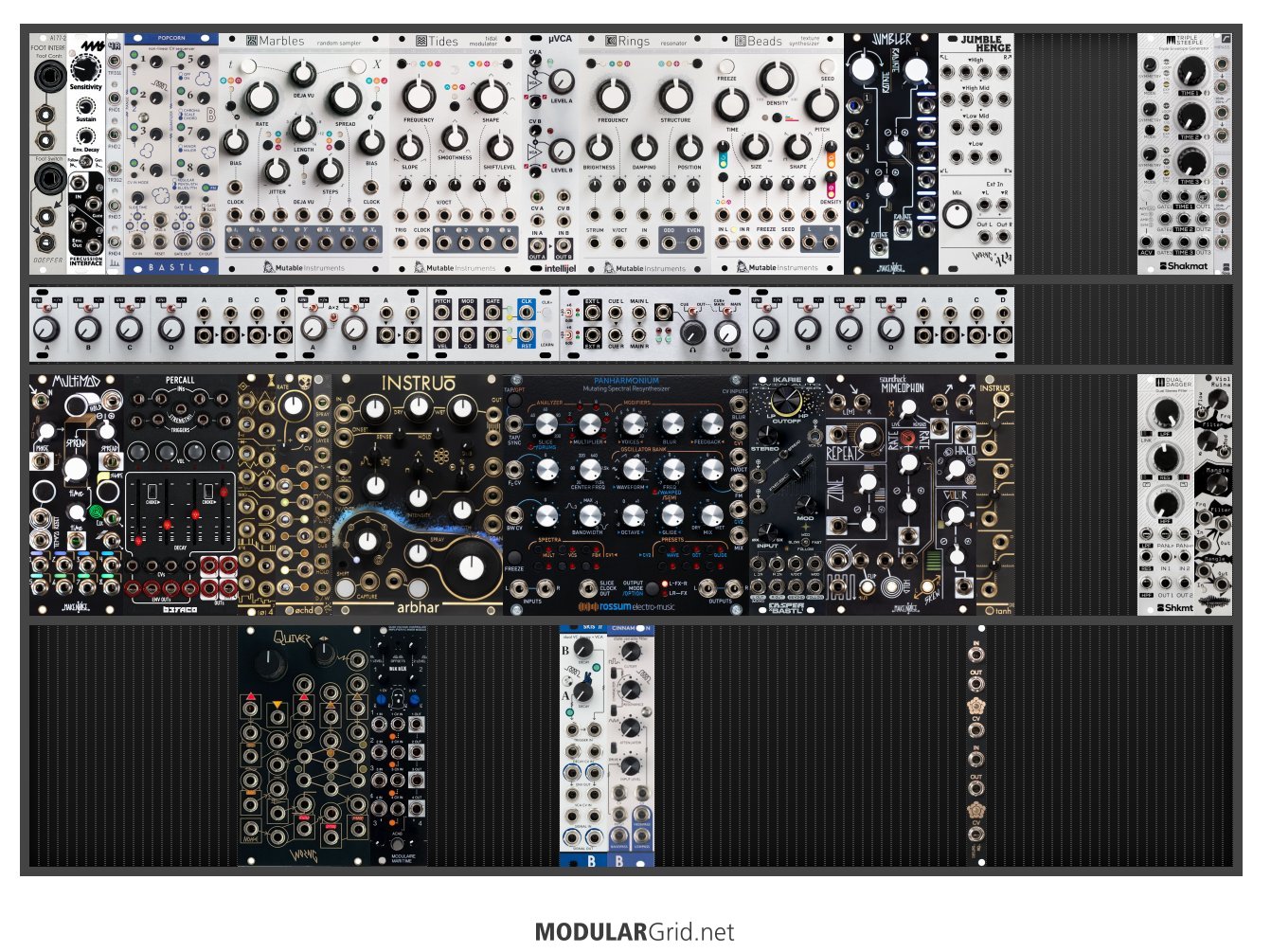The width and height of the screenshot is (1271, 952).
Task: Click the Mutable Instruments logo on Beads
Action: (x=777, y=268)
